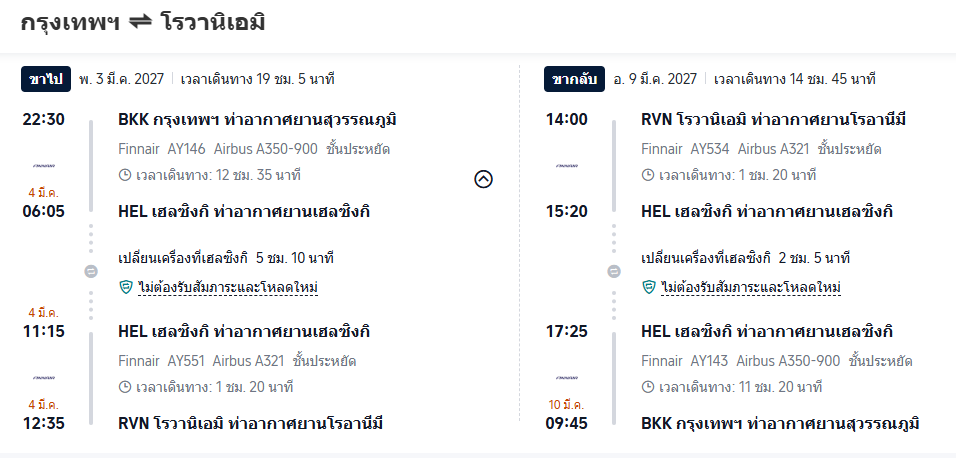Click the clock icon for the 12 ชม. 35 นาที duration
The width and height of the screenshot is (956, 458).
[124, 176]
